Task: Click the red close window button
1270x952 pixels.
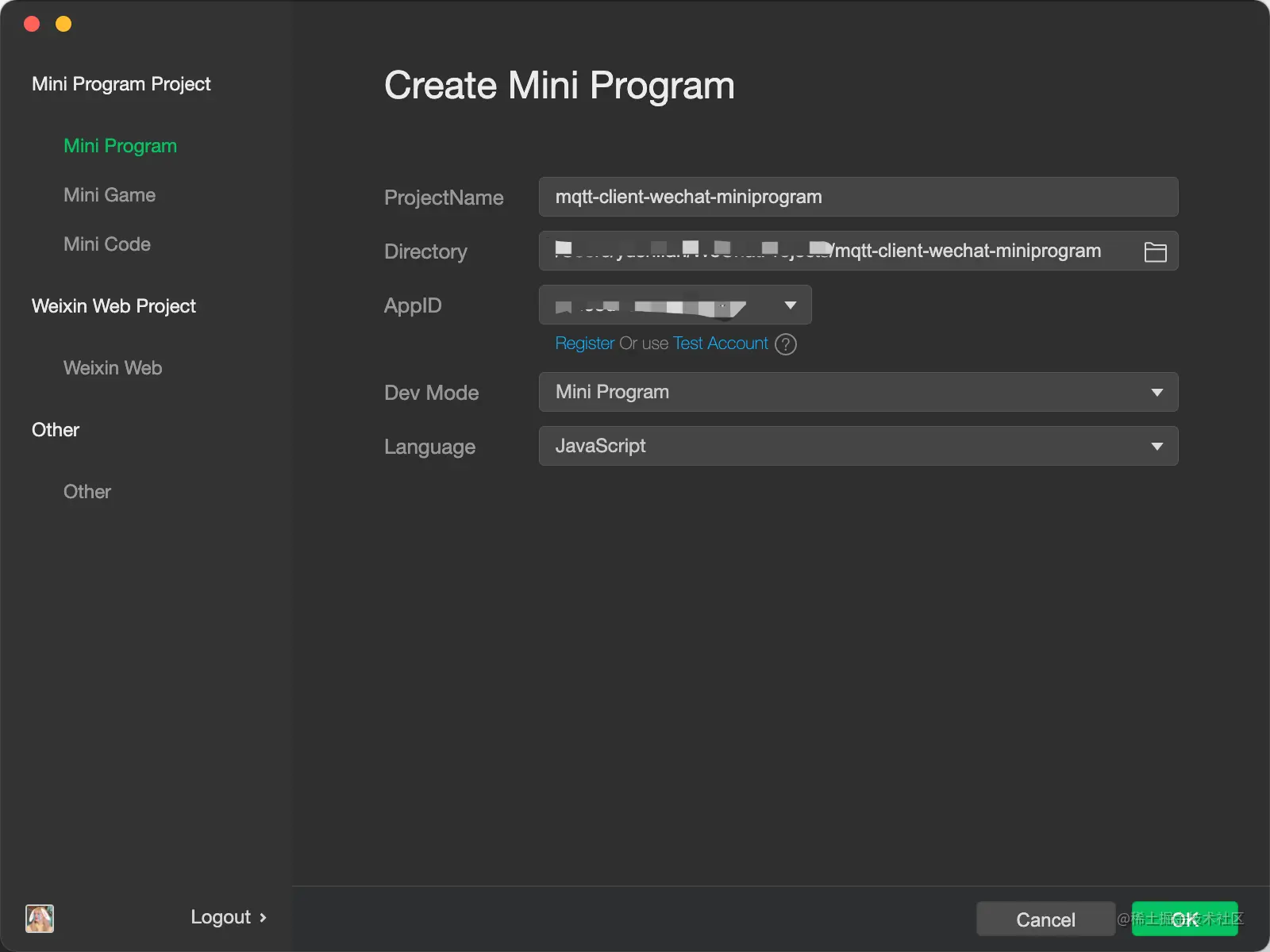Action: click(x=33, y=24)
